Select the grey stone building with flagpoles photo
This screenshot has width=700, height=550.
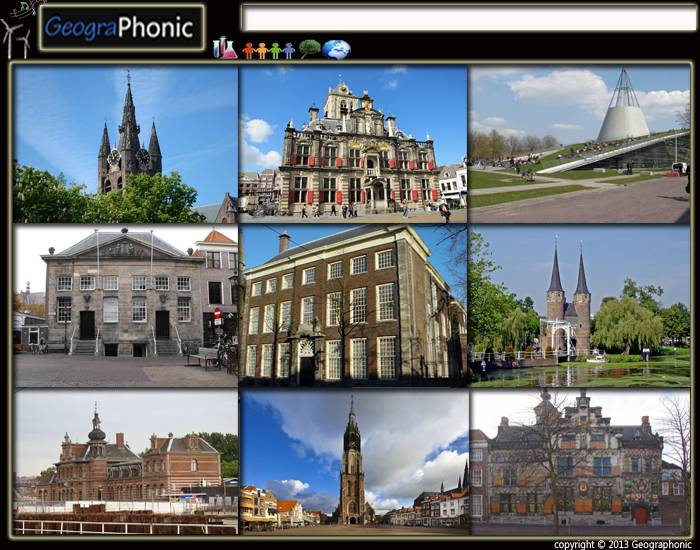pos(125,307)
